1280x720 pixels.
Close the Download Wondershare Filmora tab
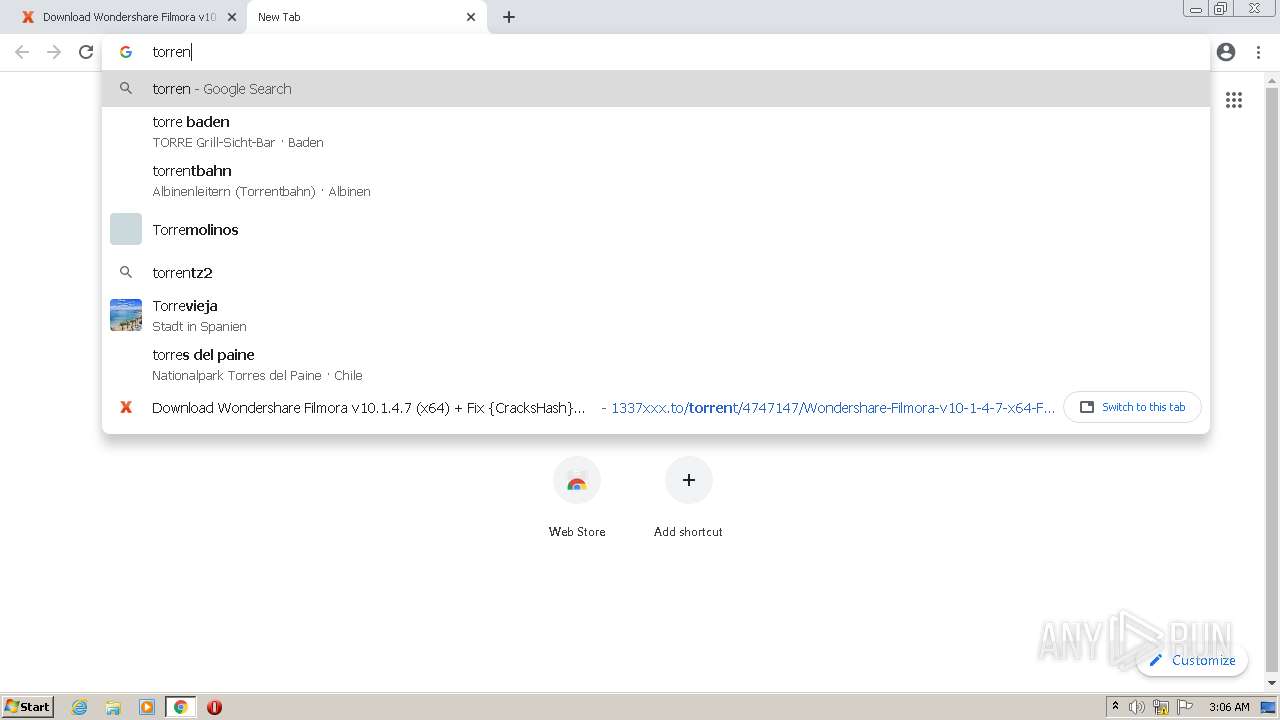[232, 17]
